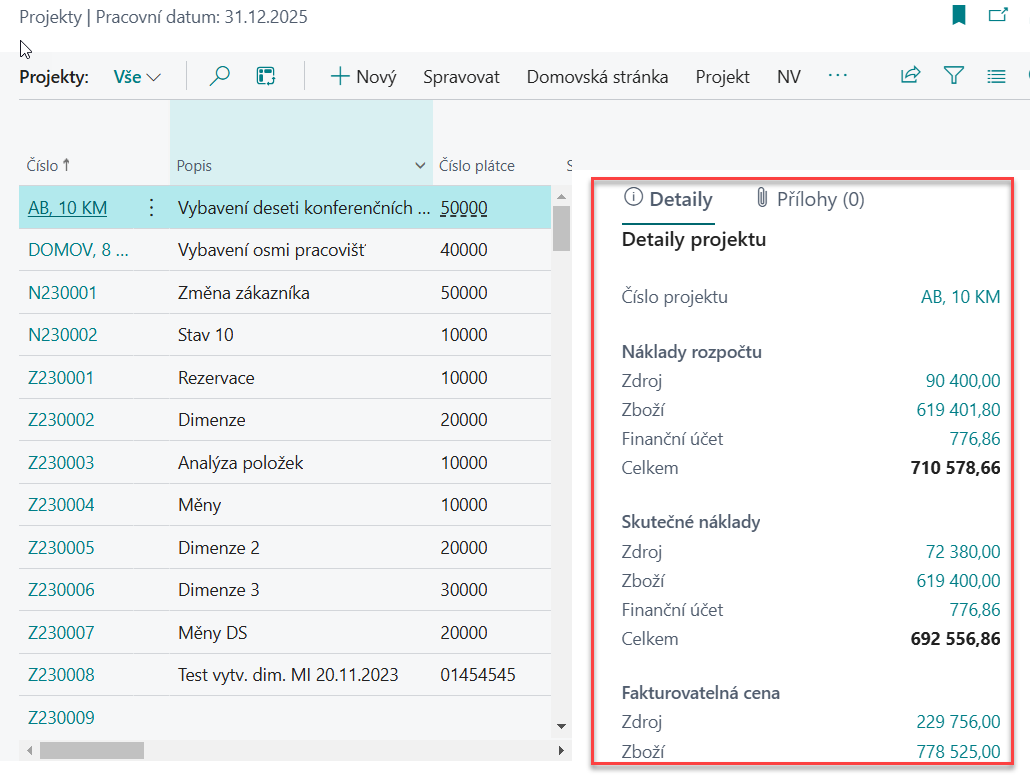Image resolution: width=1030 pixels, height=780 pixels.
Task: Open row options for AB, 10 KM
Action: tap(151, 208)
